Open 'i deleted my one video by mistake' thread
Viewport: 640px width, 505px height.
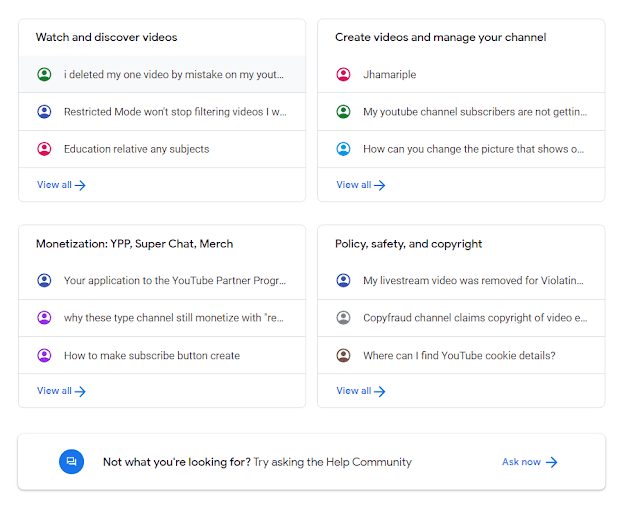(x=173, y=74)
